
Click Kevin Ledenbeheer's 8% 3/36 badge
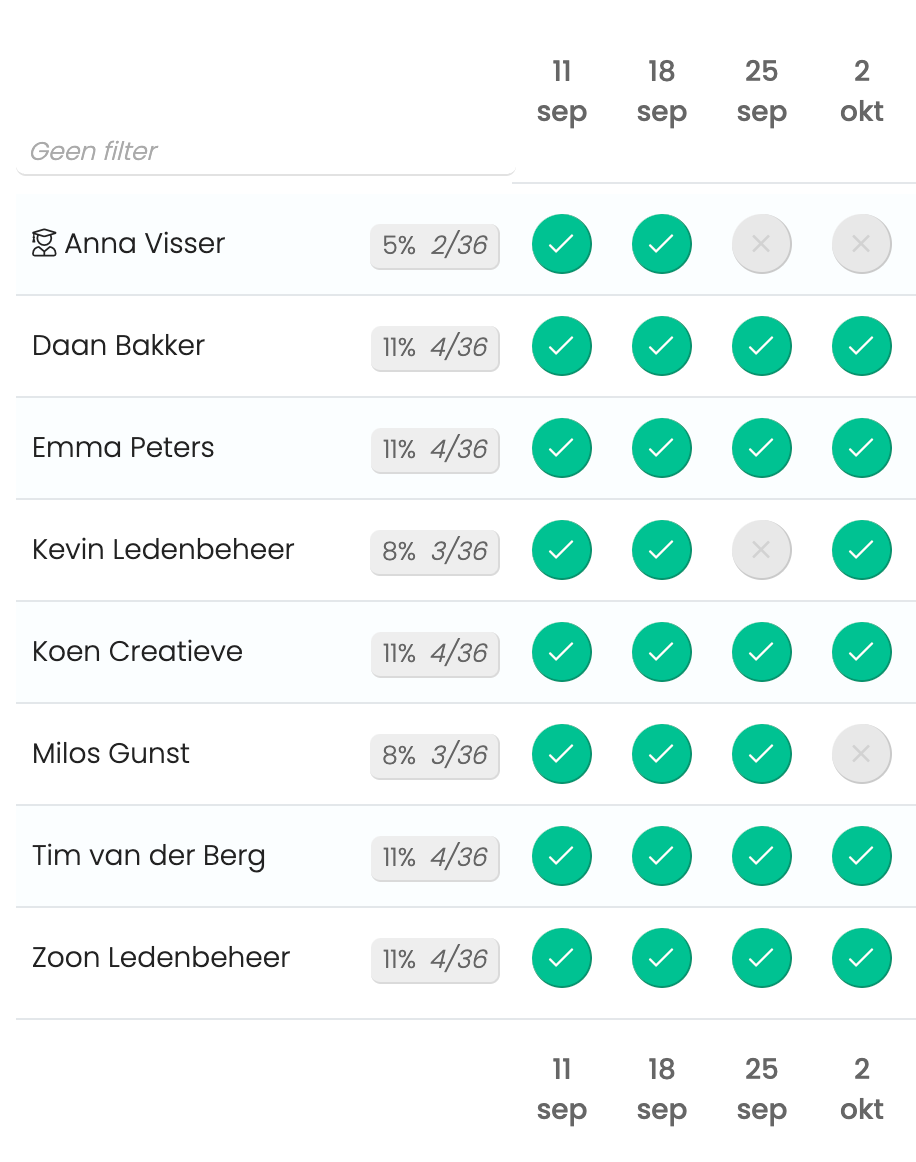[435, 551]
